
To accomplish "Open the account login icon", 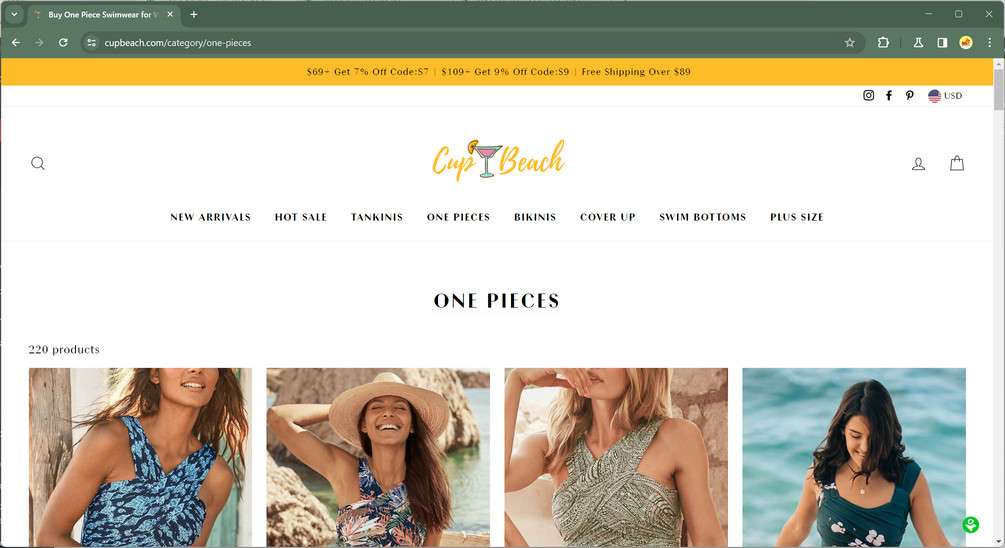I will point(918,163).
